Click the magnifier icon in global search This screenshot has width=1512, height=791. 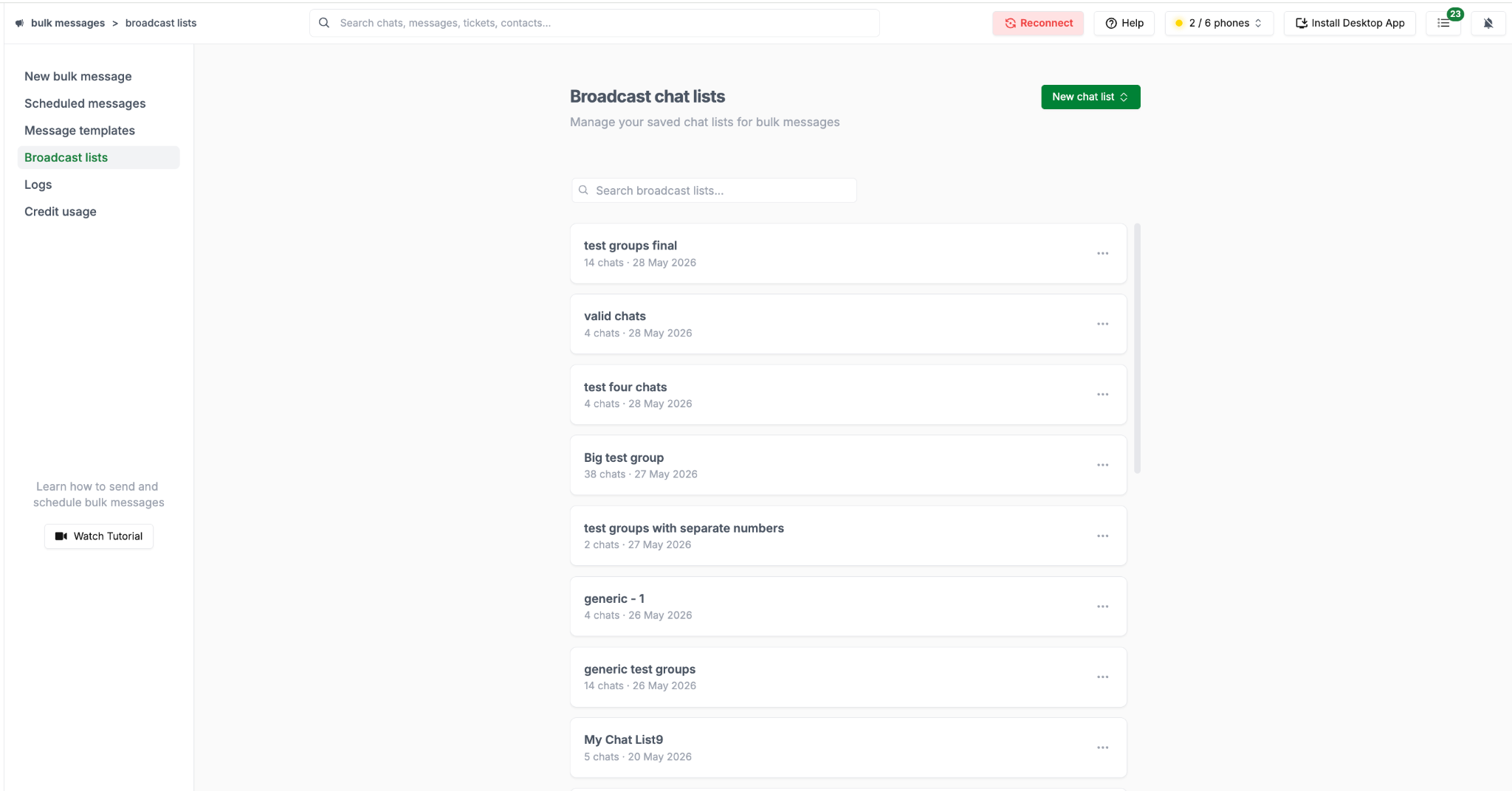pos(324,23)
